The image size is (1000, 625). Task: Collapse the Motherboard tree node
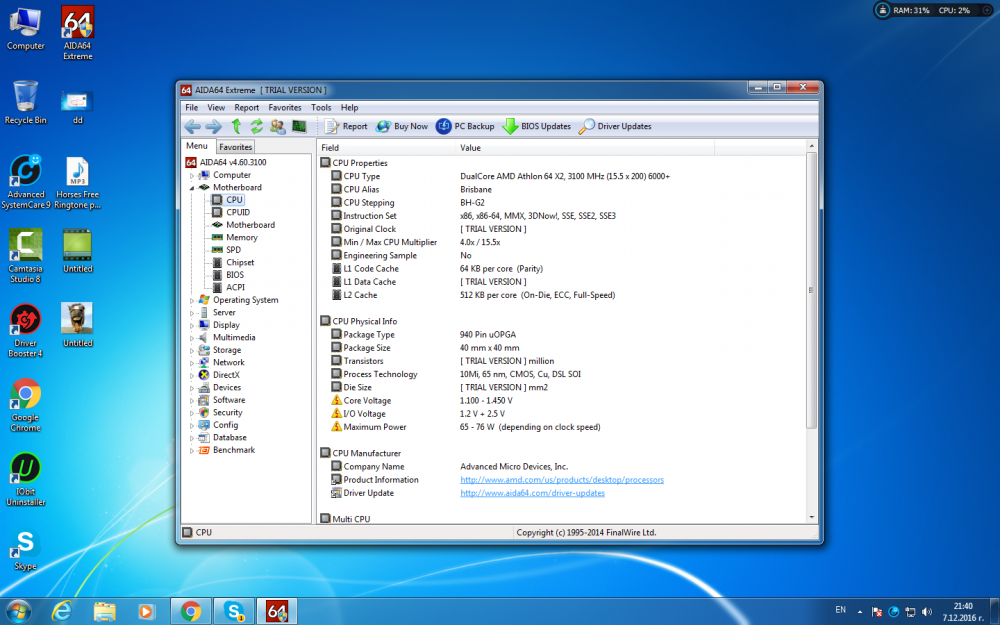click(191, 188)
